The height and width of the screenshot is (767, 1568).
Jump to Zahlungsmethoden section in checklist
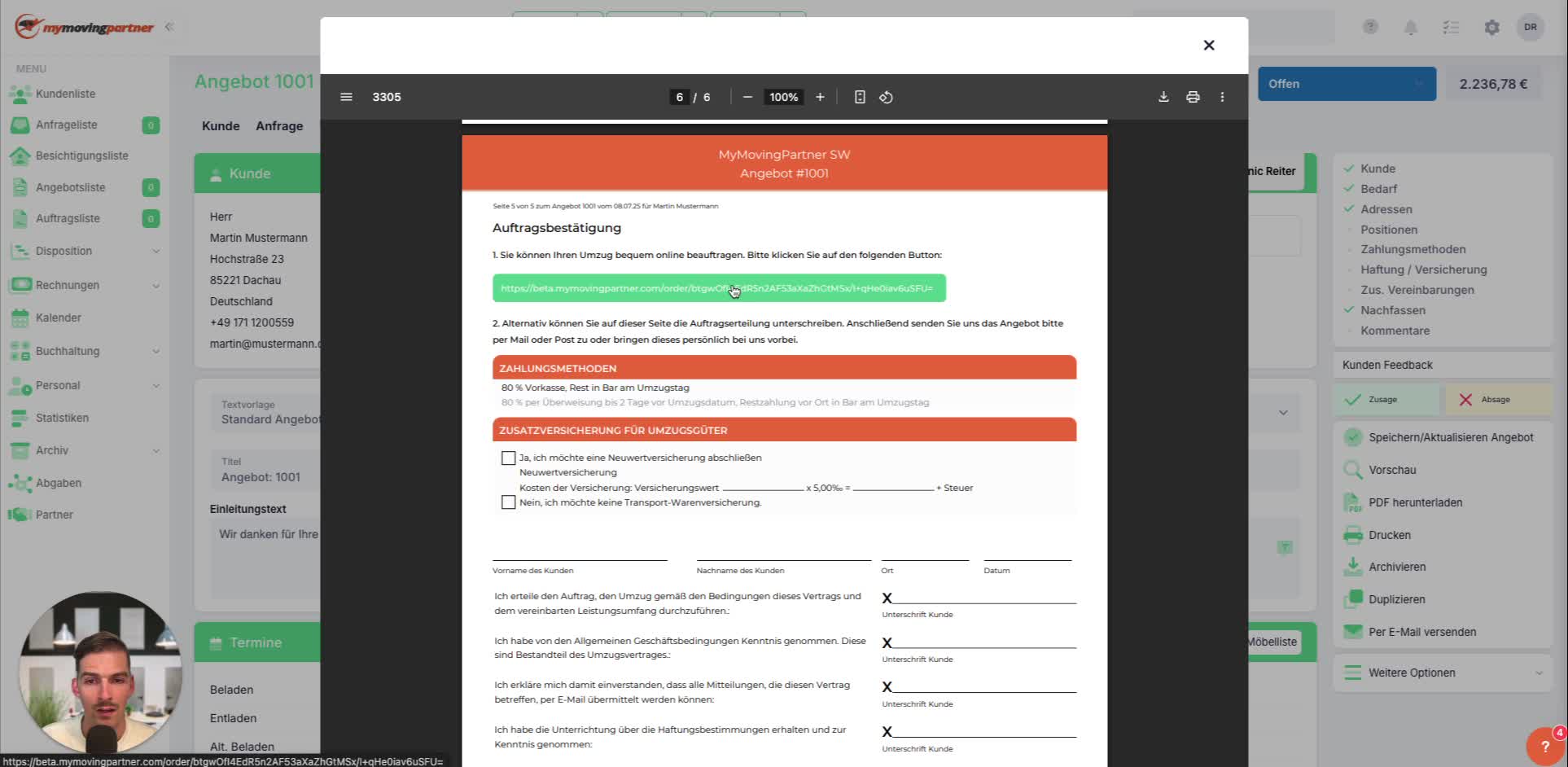[x=1413, y=249]
